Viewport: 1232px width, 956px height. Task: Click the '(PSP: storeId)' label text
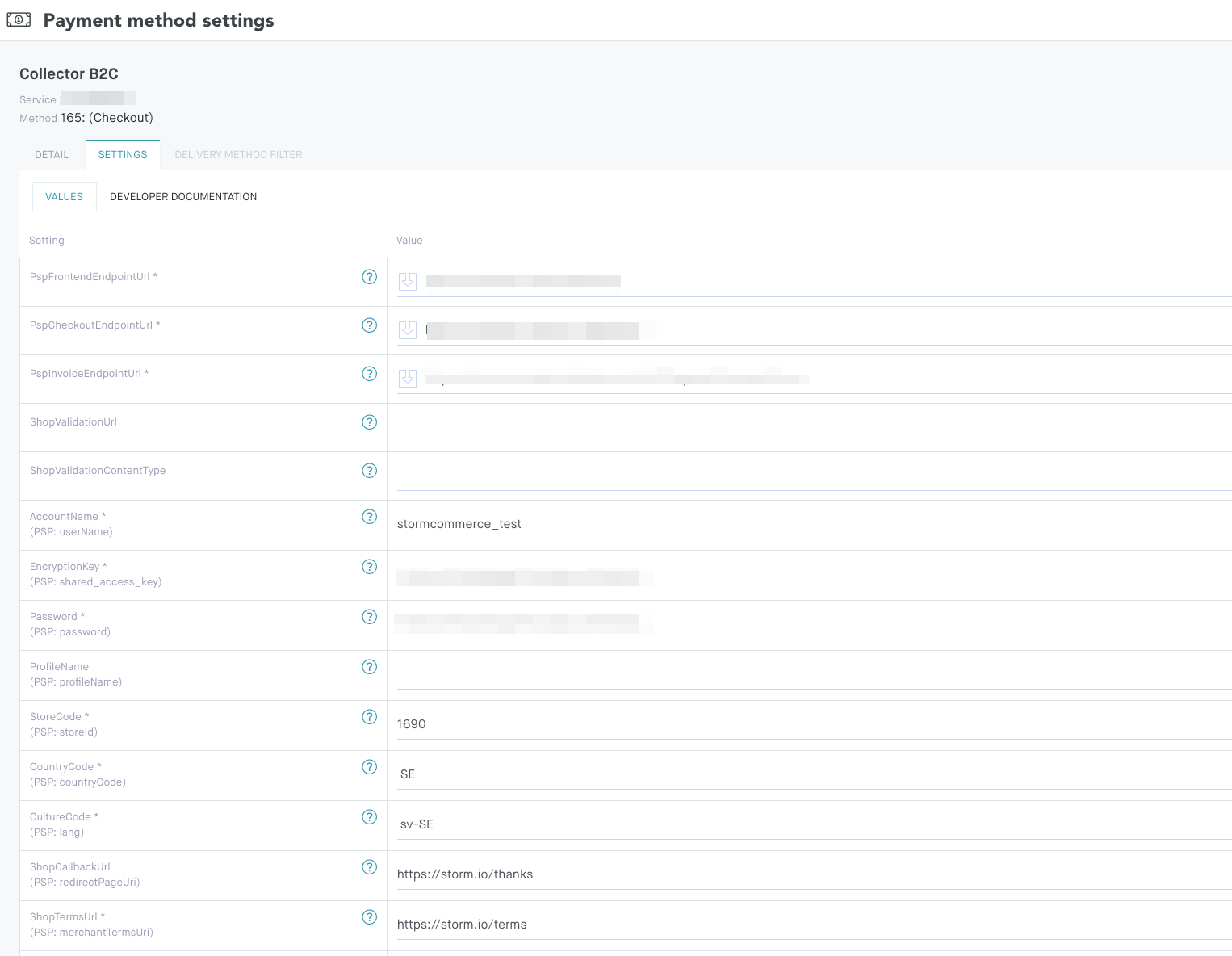(64, 732)
